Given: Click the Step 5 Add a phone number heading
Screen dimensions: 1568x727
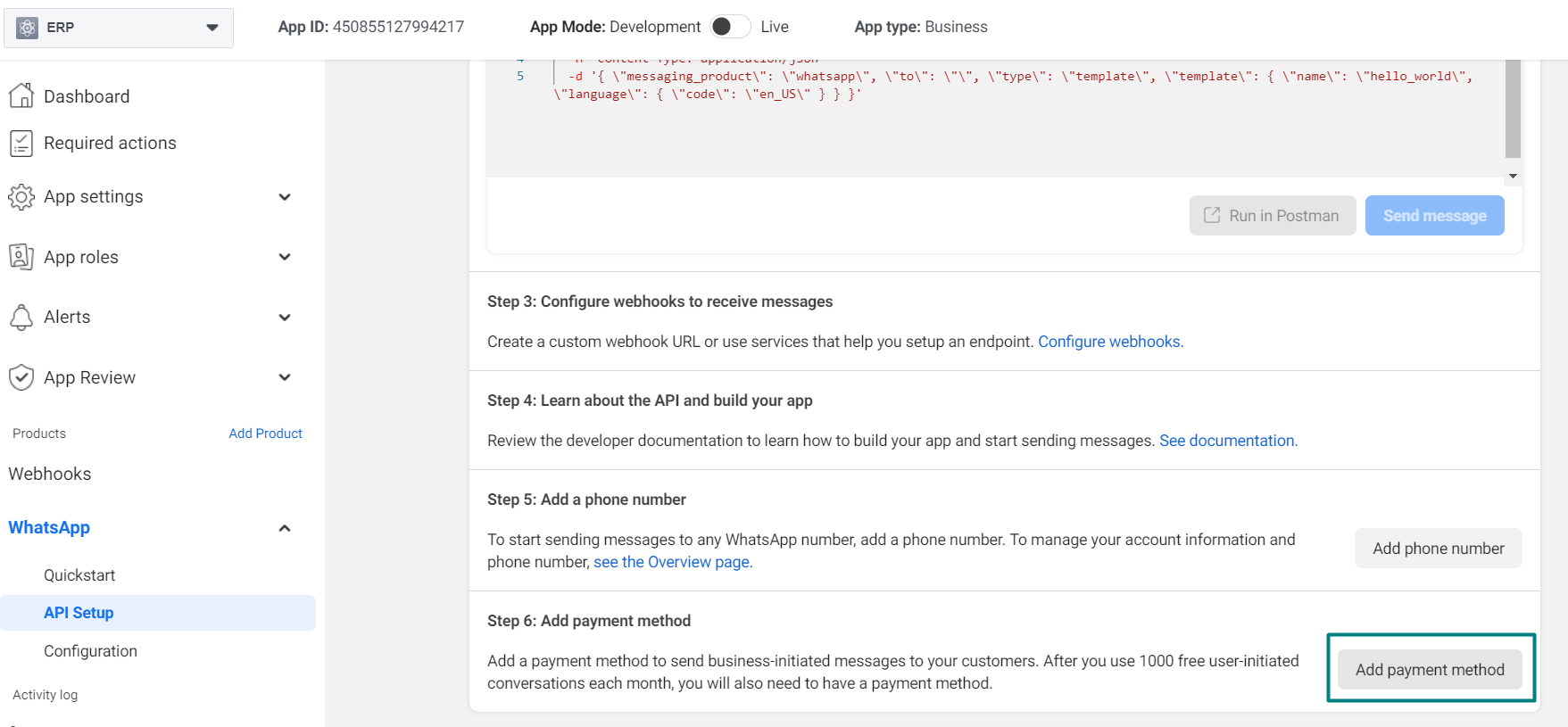Looking at the screenshot, I should (586, 500).
